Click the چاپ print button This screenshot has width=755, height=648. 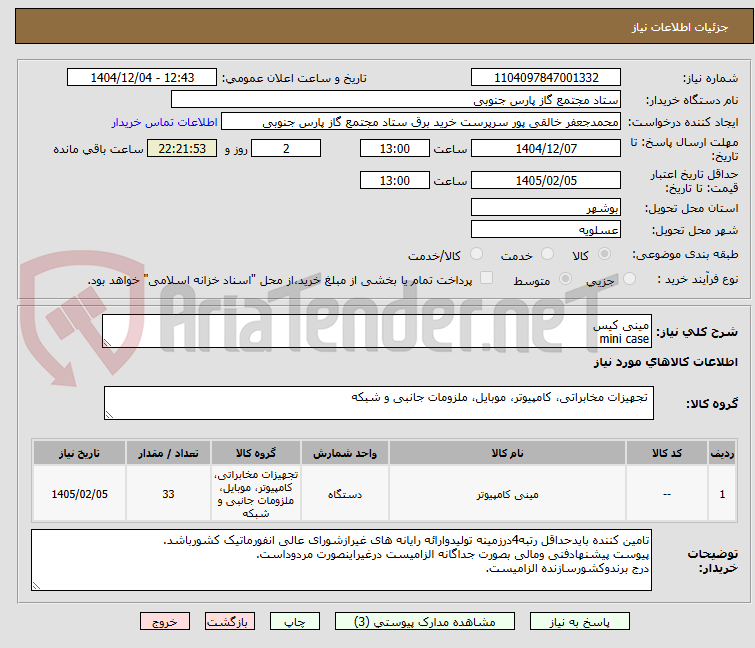tap(294, 622)
